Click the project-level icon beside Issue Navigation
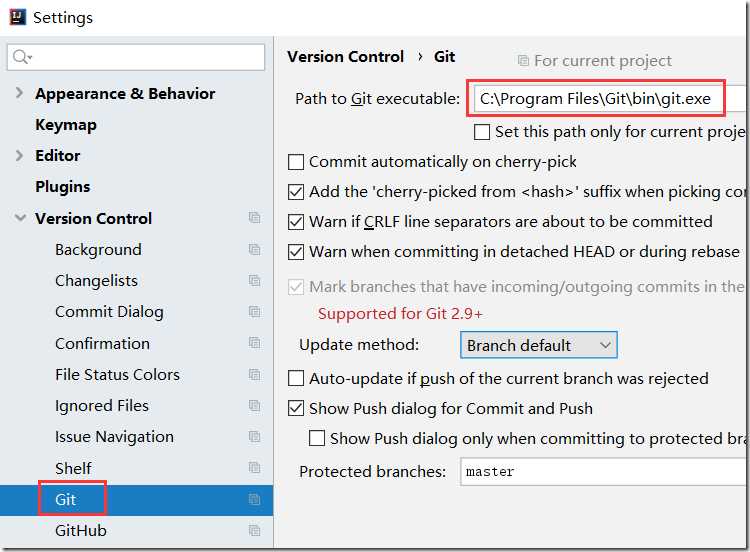The width and height of the screenshot is (750, 552). coord(255,437)
